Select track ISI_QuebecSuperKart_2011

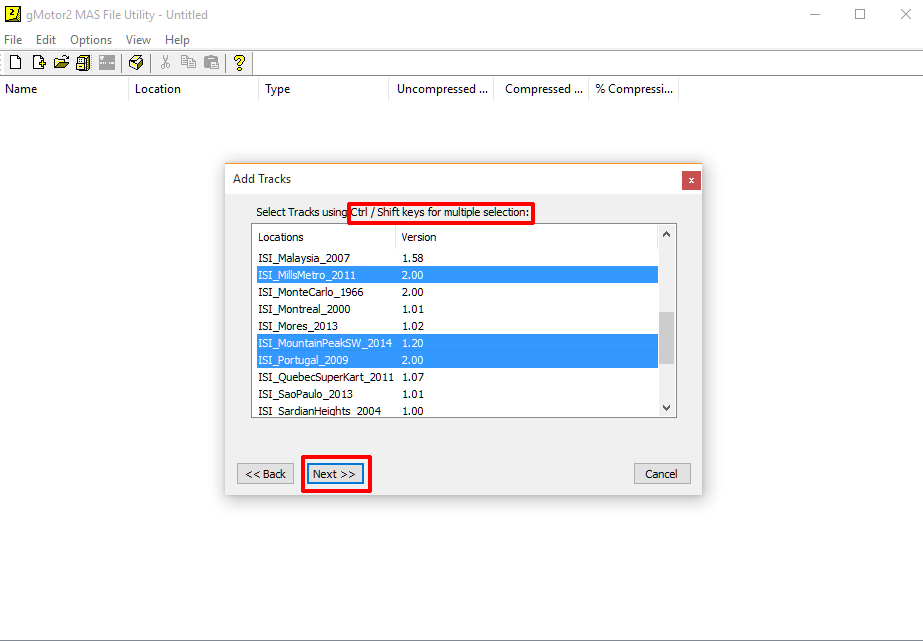pos(457,377)
